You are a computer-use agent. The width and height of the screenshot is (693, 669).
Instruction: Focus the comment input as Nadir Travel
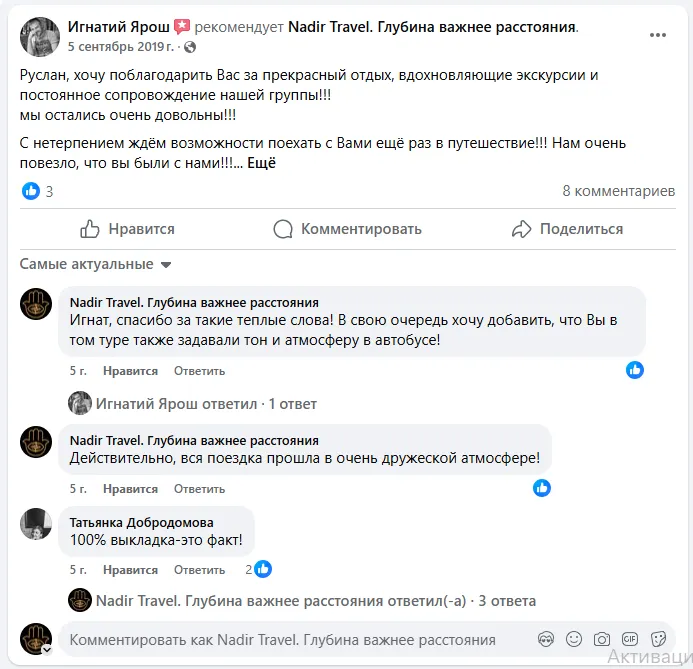290,640
